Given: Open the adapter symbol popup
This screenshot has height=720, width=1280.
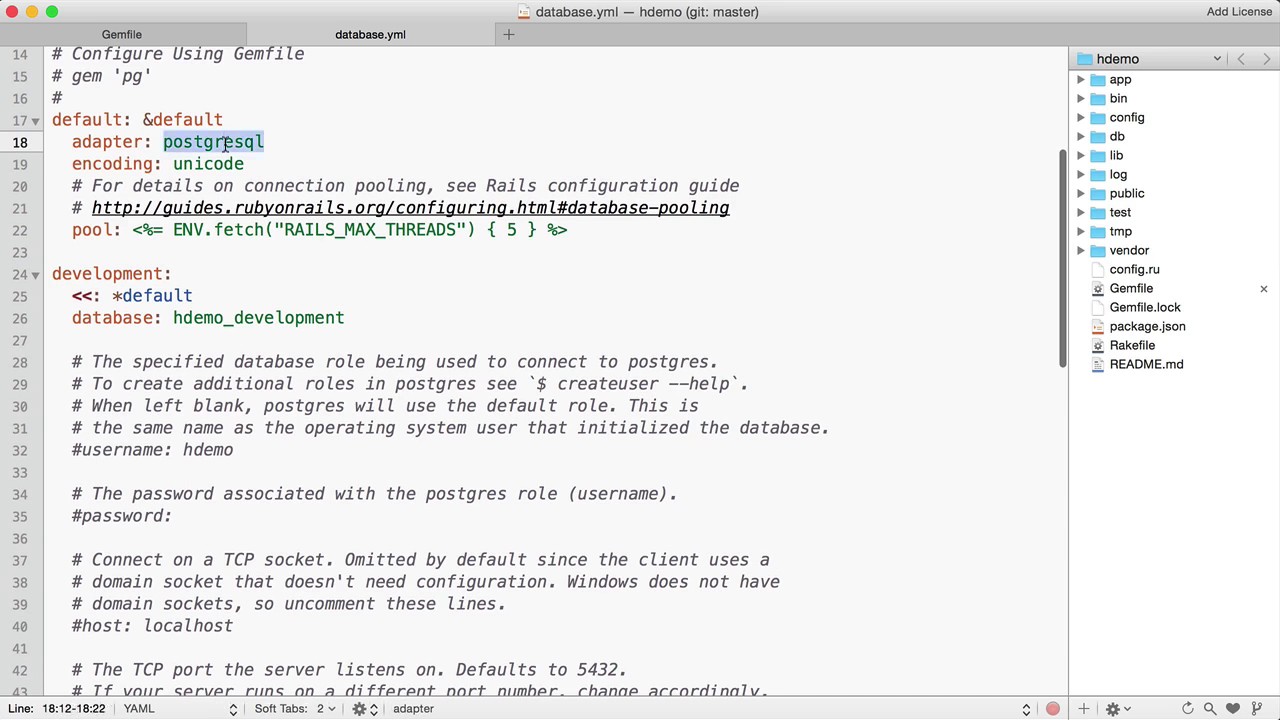Looking at the screenshot, I should tap(710, 709).
